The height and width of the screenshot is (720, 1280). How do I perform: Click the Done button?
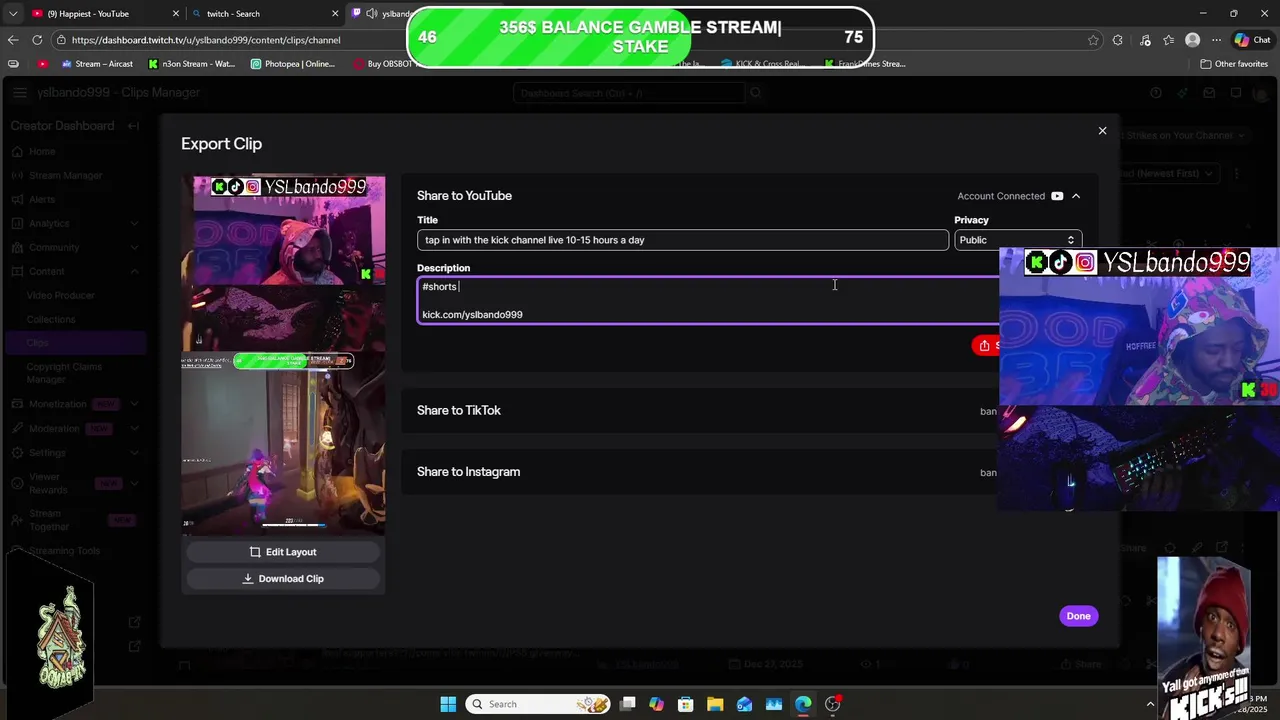(x=1078, y=616)
